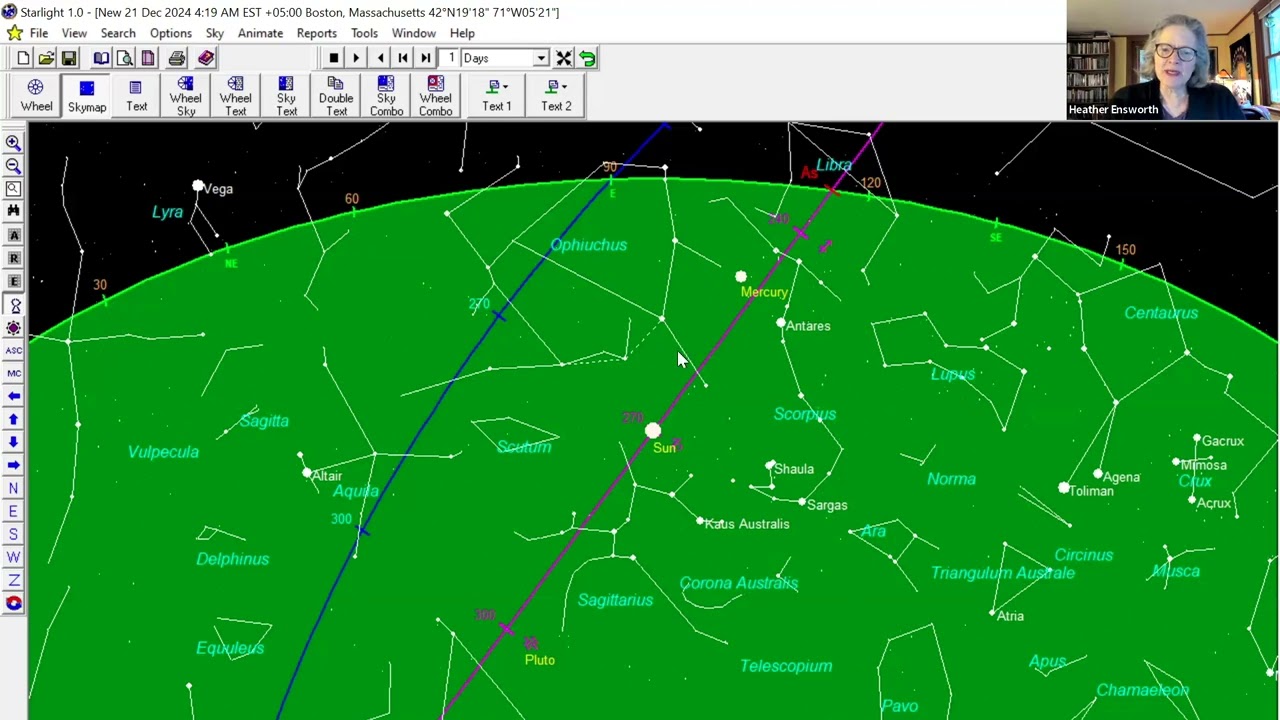Screen dimensions: 1280x720
Task: Center view on the Midheaven (MC)
Action: click(x=13, y=373)
